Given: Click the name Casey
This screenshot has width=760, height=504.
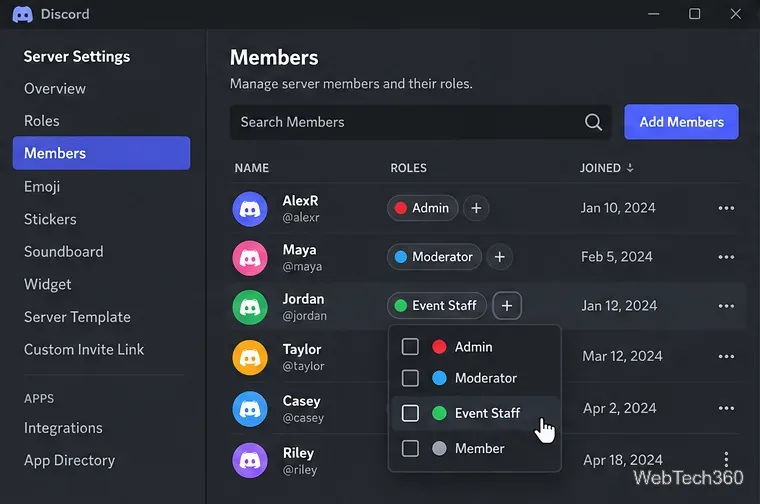Looking at the screenshot, I should tap(301, 401).
